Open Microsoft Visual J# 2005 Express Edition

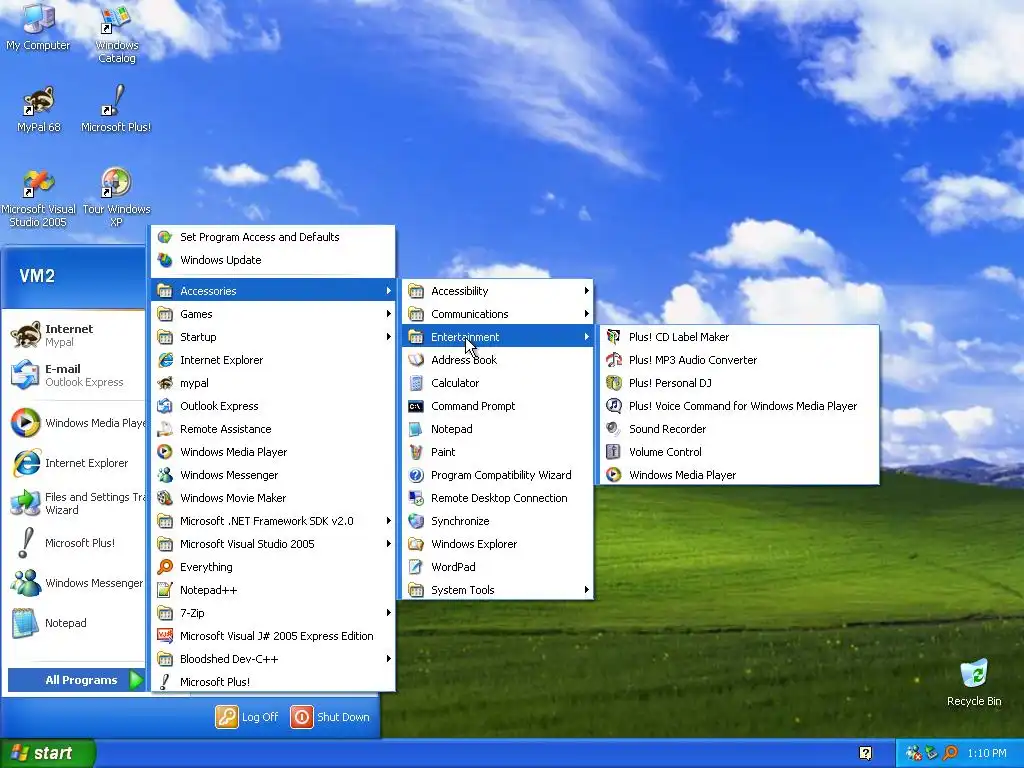273,635
